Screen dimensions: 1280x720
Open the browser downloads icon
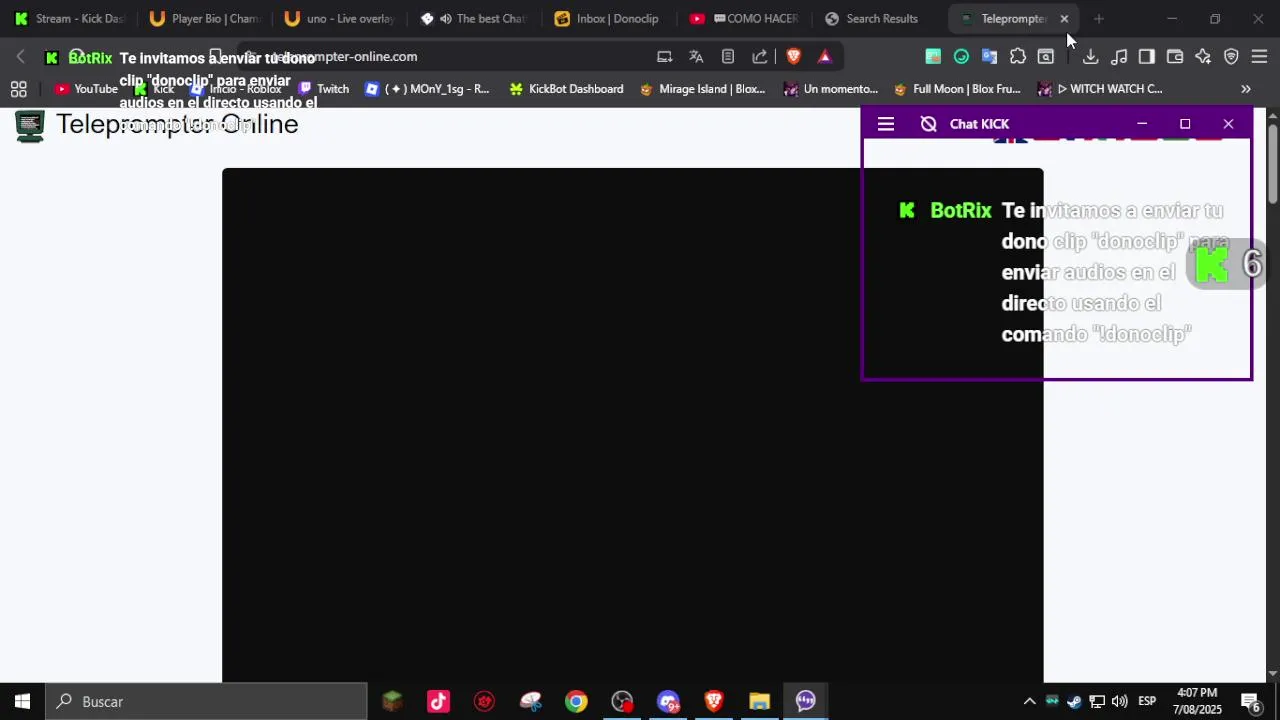(x=1091, y=57)
